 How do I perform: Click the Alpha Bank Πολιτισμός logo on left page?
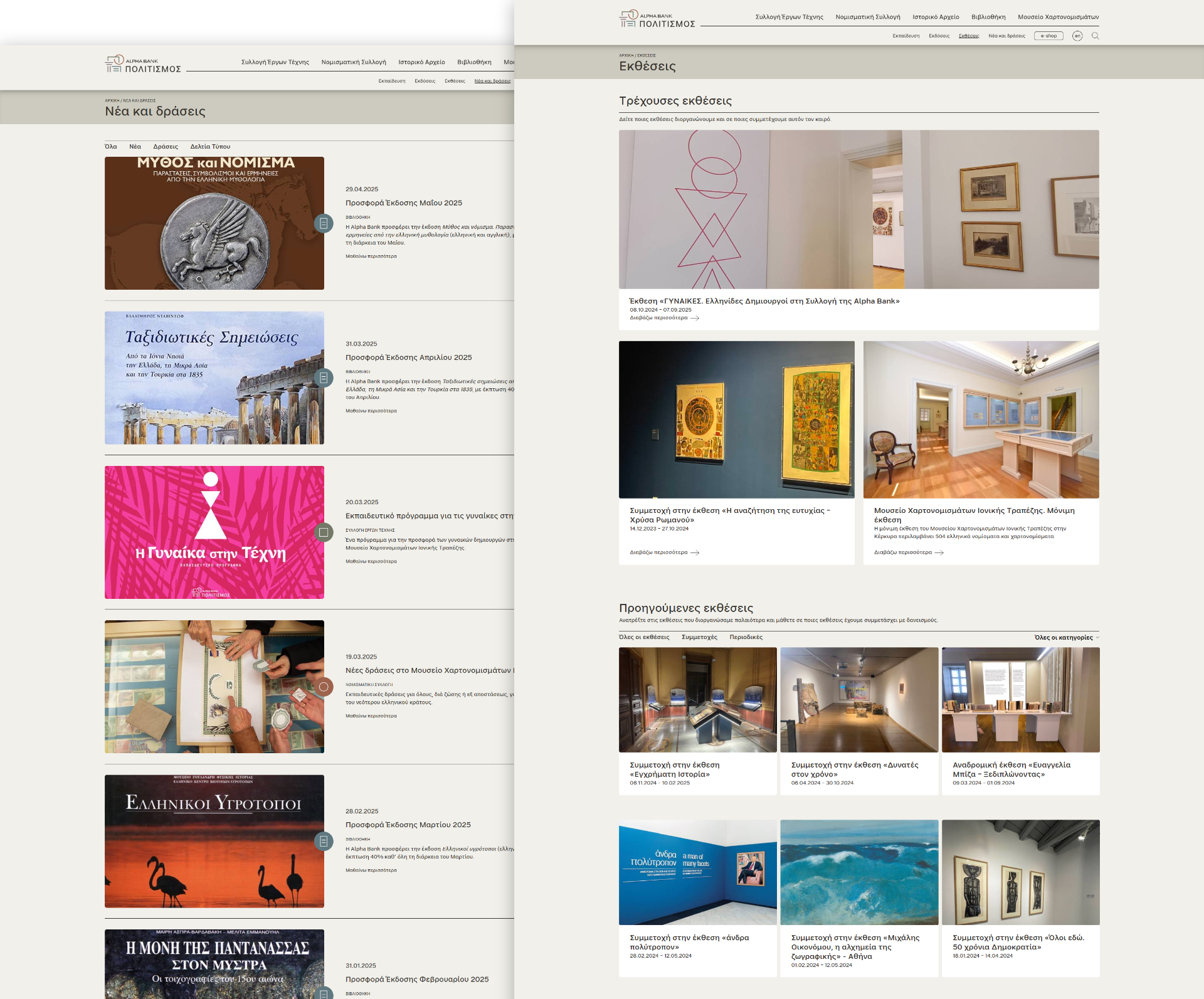point(143,65)
